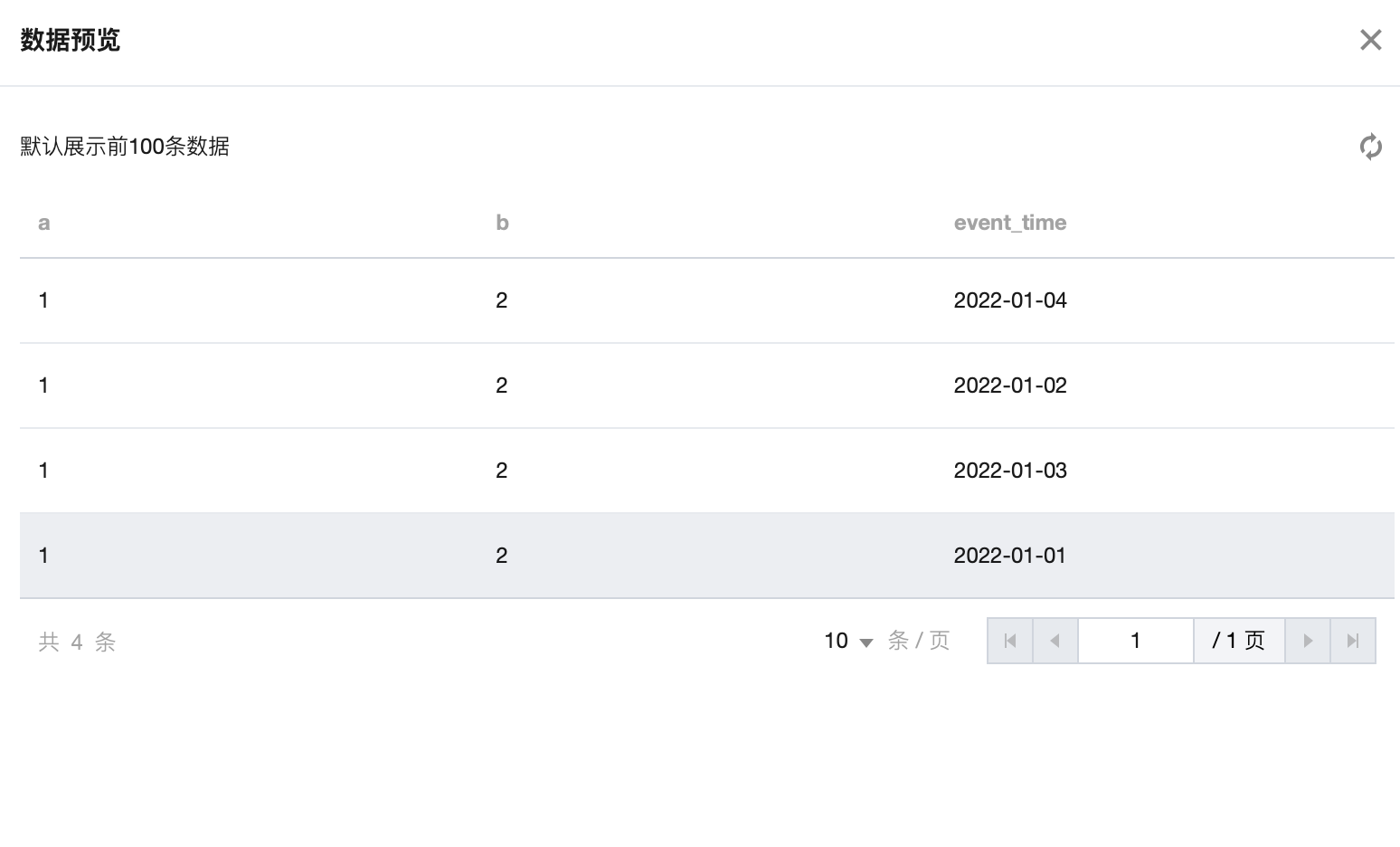Screen dimensions: 1400x847
Task: Click value 2 in the first row
Action: click(x=502, y=300)
